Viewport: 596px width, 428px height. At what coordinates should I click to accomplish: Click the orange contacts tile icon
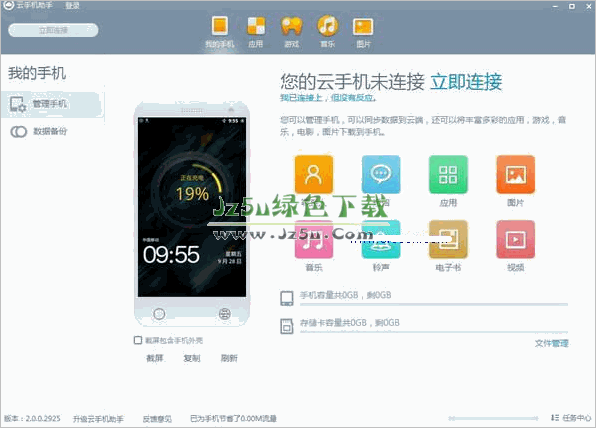tap(314, 174)
